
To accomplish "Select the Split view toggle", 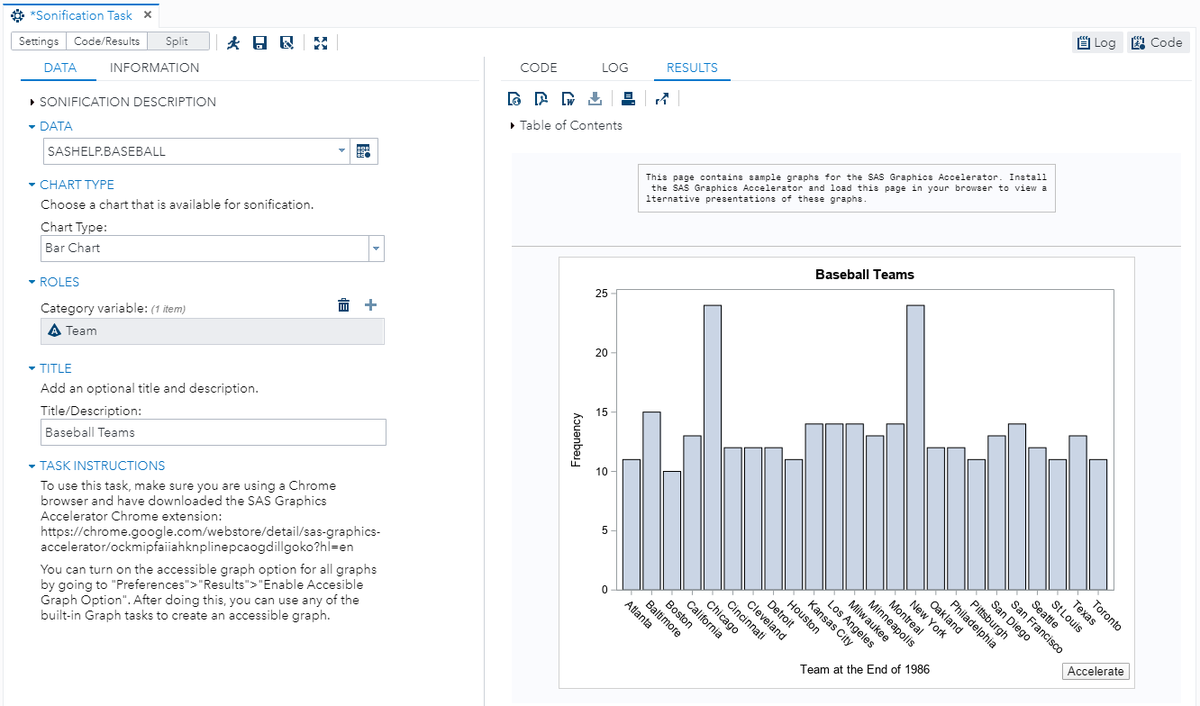I will click(x=178, y=41).
